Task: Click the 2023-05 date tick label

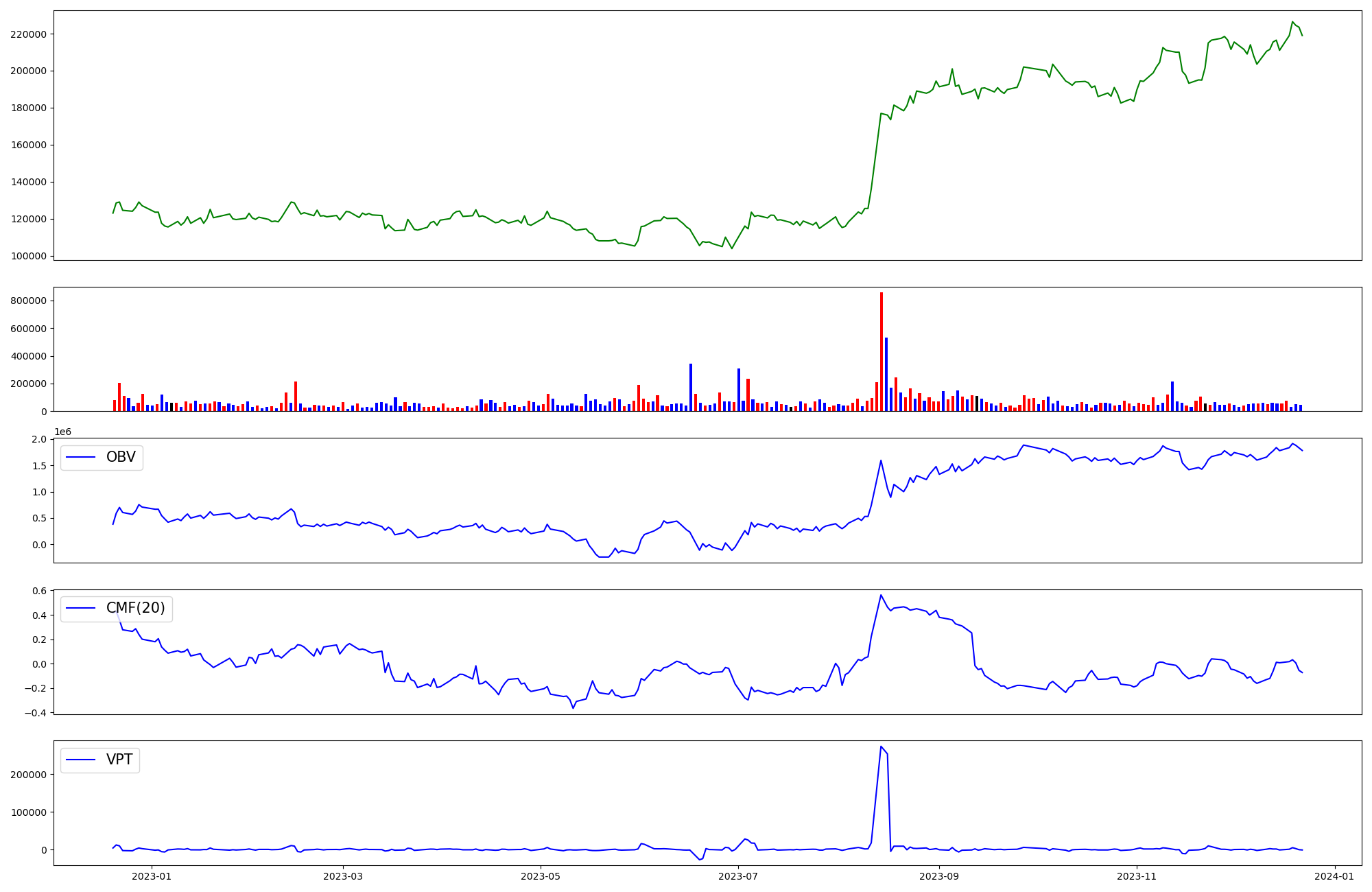Action: point(541,876)
